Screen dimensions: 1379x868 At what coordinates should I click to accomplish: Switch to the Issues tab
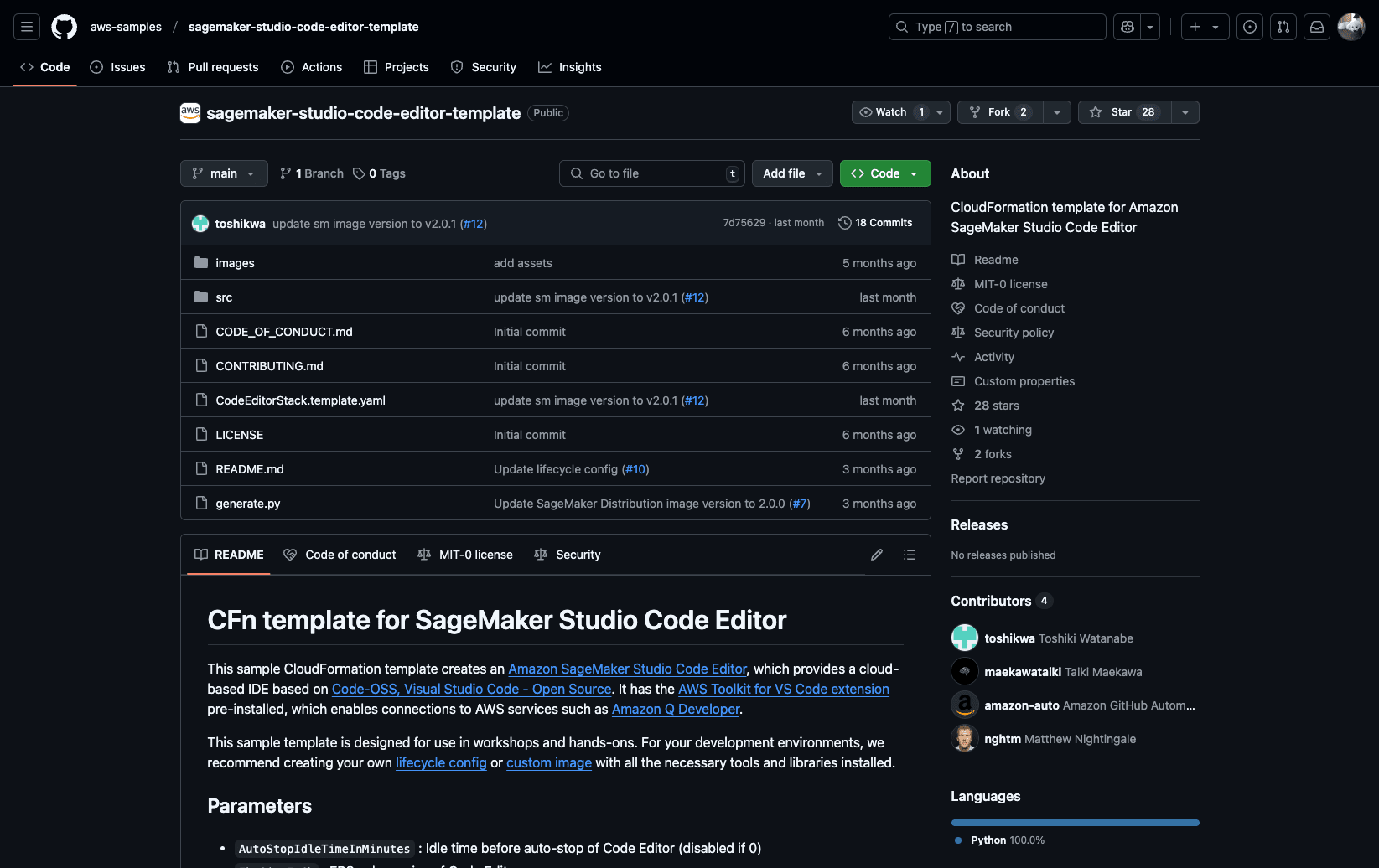(x=118, y=67)
